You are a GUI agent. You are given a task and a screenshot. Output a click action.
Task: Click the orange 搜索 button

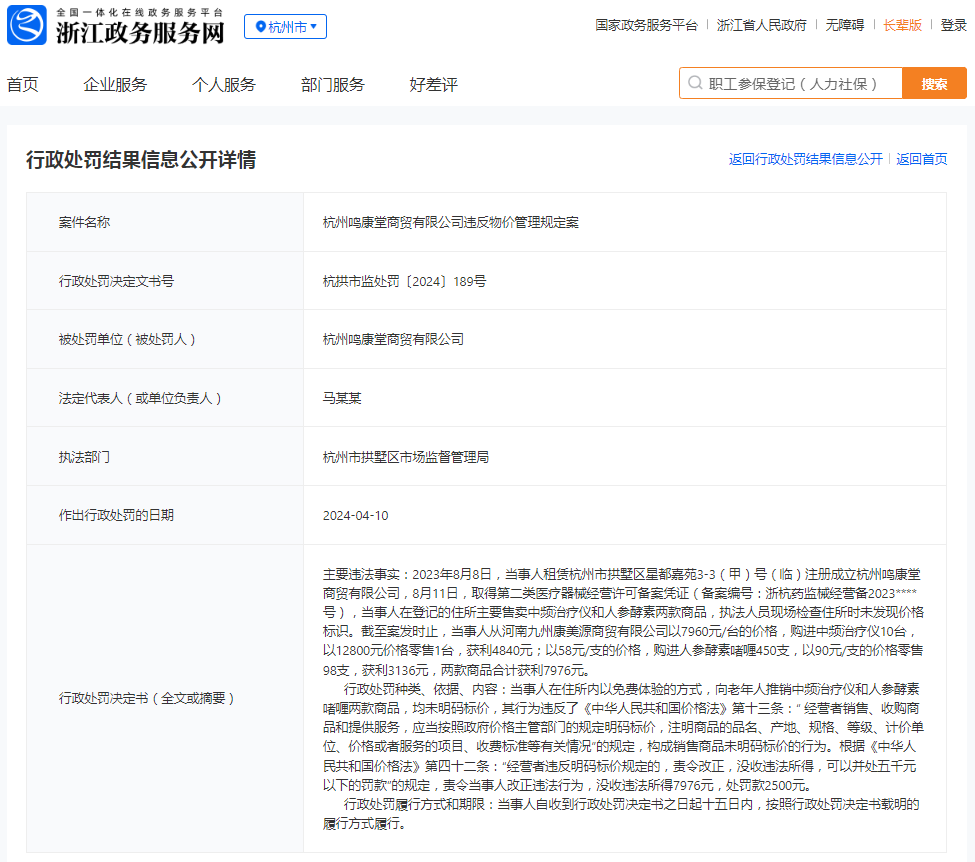click(x=935, y=83)
